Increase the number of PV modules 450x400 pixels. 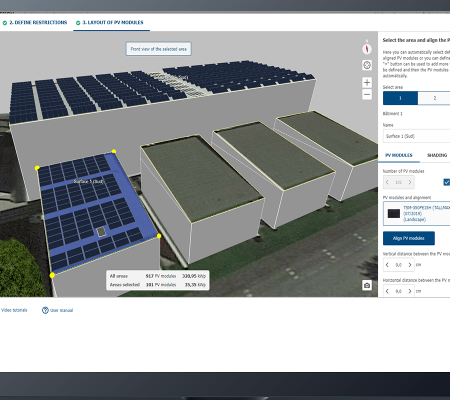[x=410, y=182]
